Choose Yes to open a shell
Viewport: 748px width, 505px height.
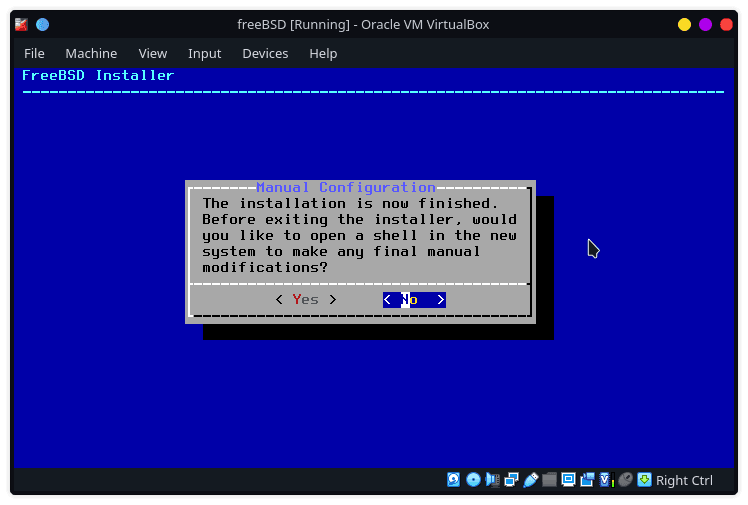click(x=306, y=299)
